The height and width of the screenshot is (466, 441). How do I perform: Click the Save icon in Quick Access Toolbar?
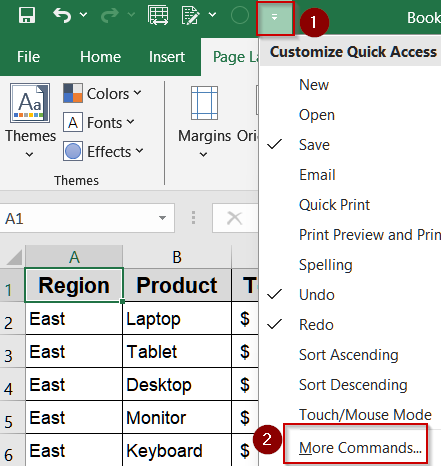coord(27,15)
